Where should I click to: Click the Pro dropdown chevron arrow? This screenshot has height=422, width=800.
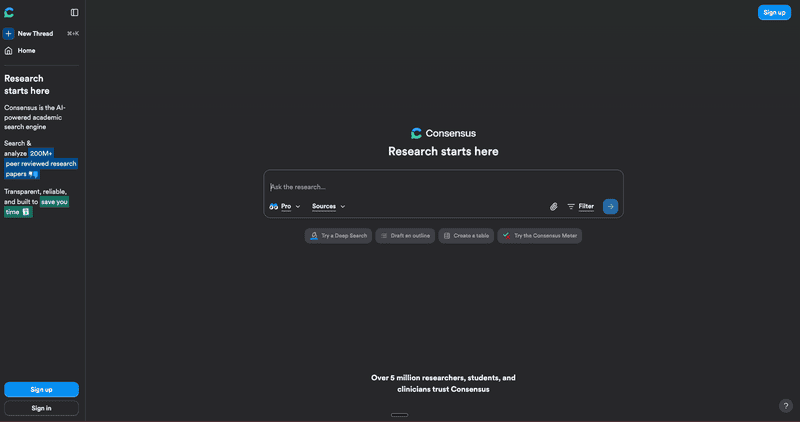coord(298,207)
